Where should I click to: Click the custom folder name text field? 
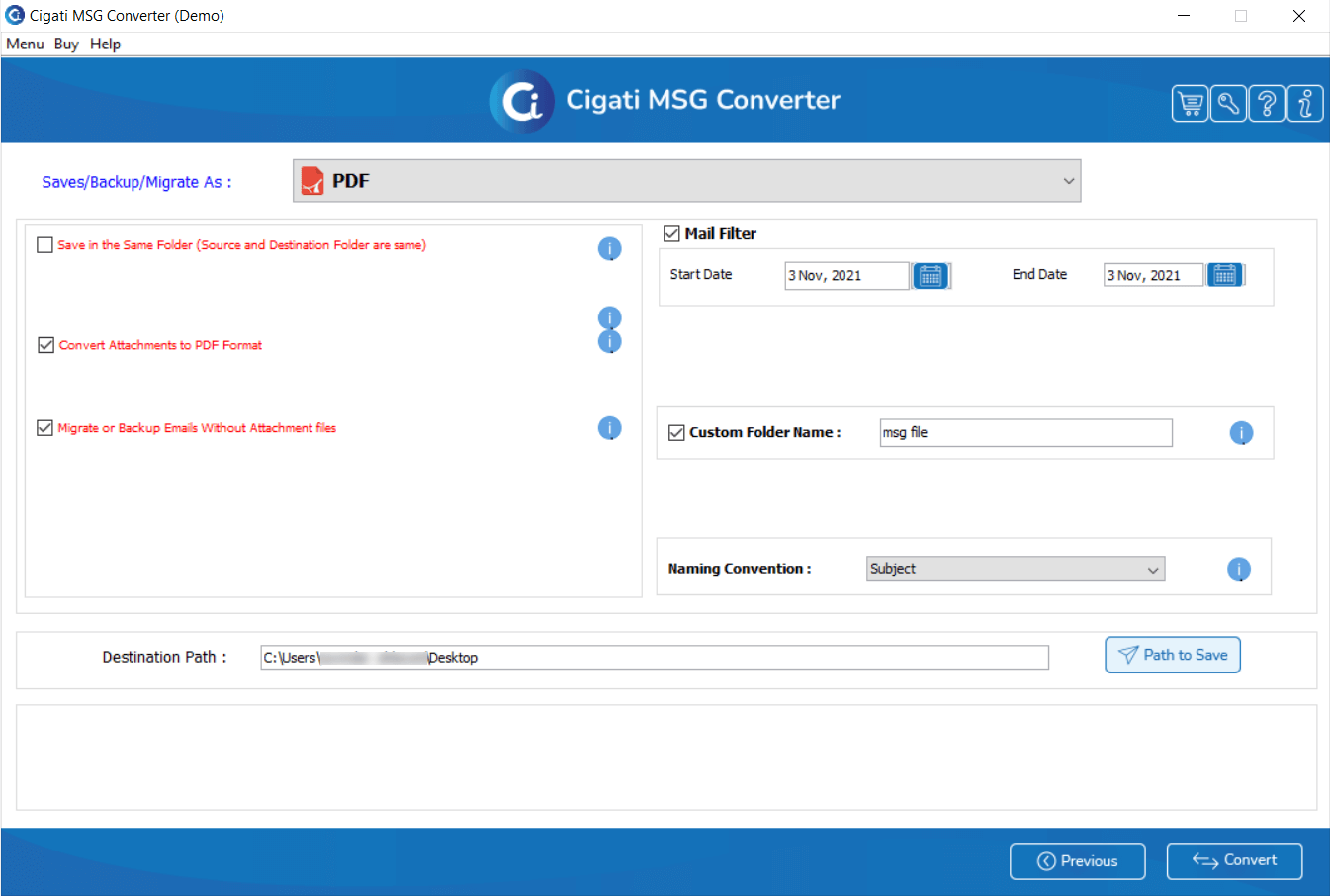1025,433
